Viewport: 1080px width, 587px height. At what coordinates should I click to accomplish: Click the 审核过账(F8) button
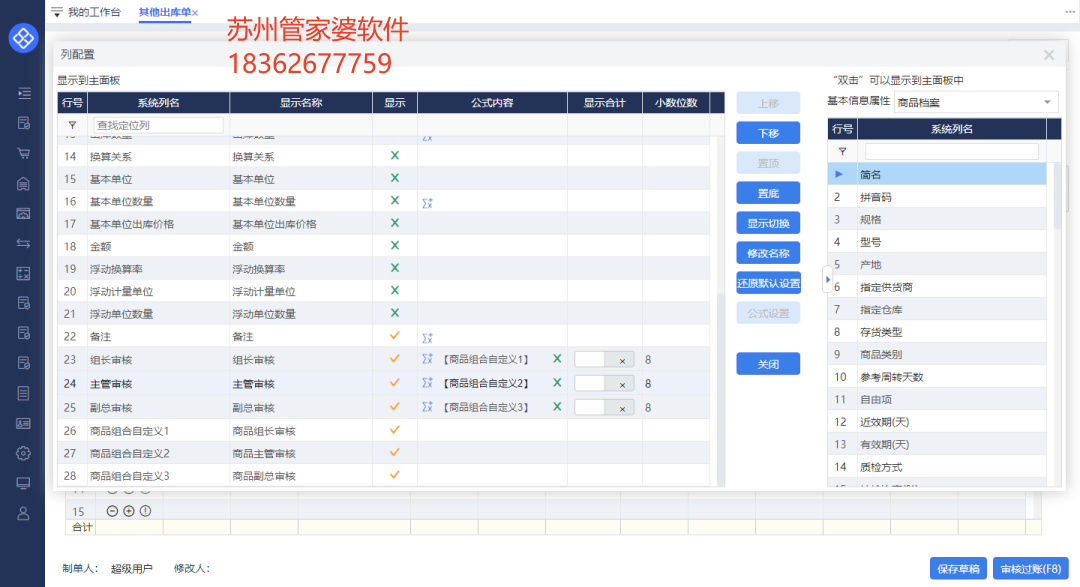tap(1032, 568)
